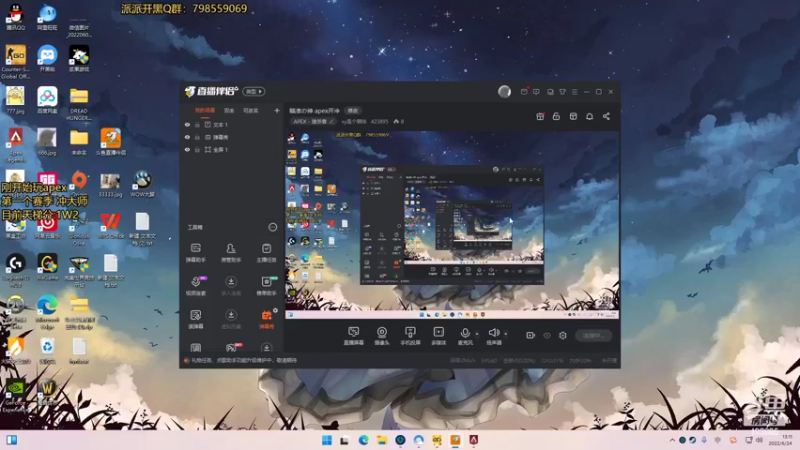Hide the 全屏 1 source layer

pos(187,149)
